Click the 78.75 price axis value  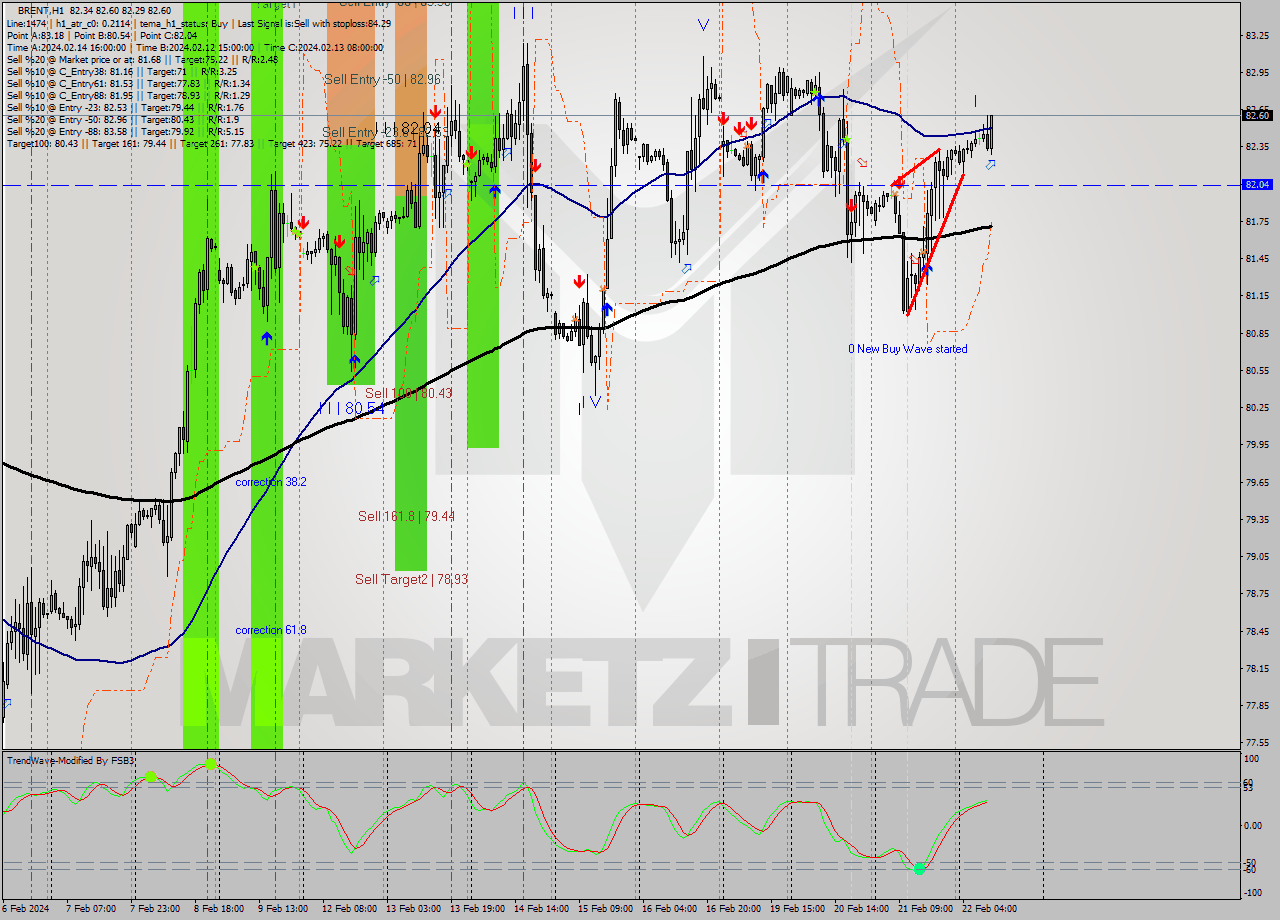point(1258,594)
